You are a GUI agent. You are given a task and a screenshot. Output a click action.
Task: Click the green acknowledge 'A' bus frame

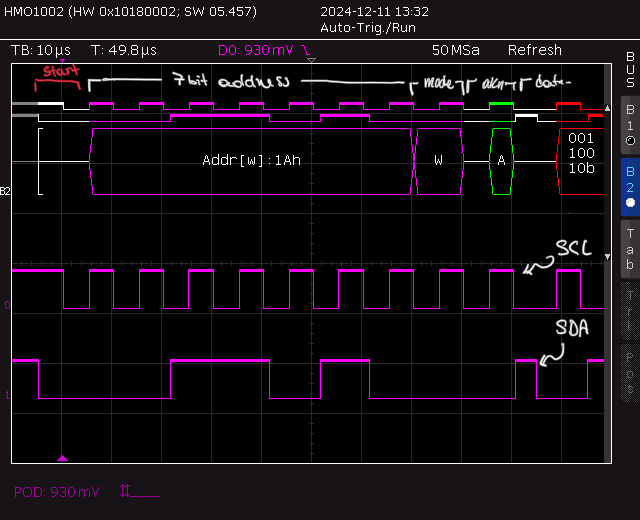501,161
